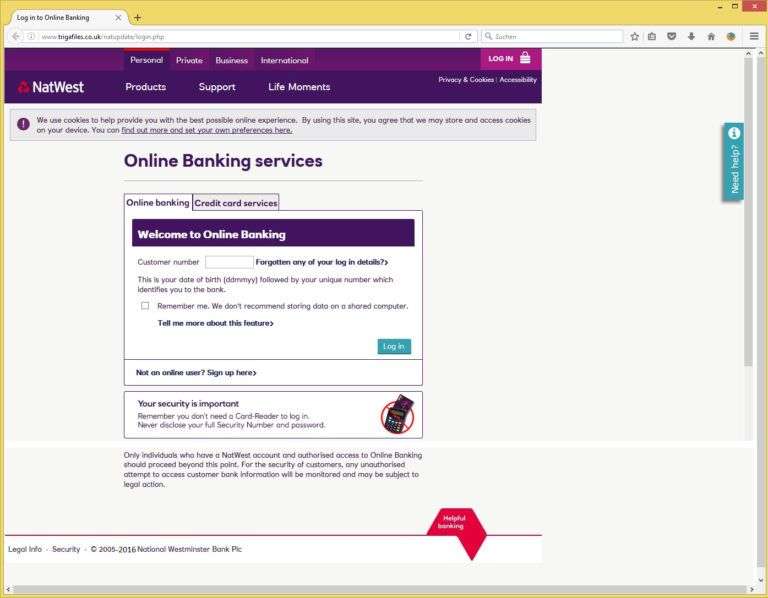Screen dimensions: 768x598
Task: Bookmark this page with the star icon
Action: [634, 36]
